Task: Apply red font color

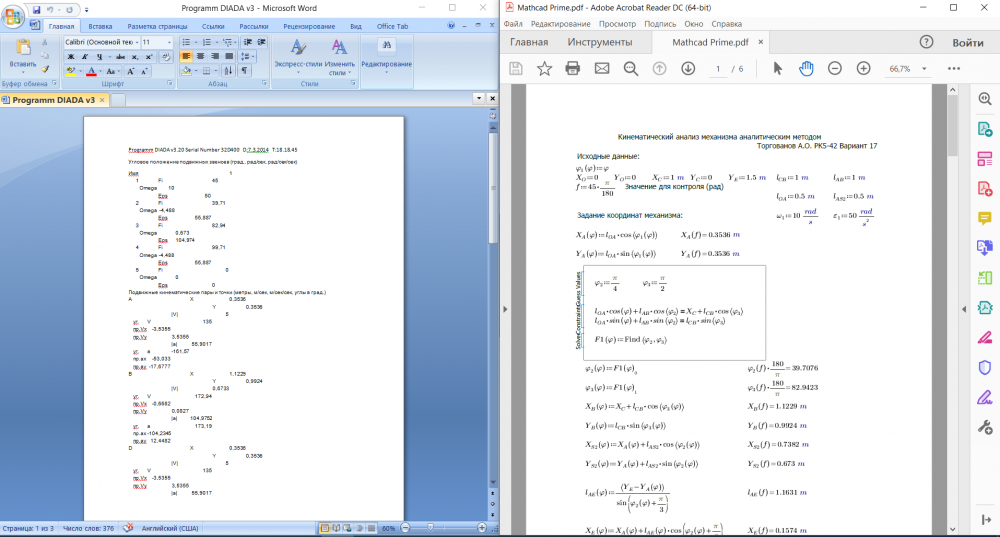Action: [x=91, y=71]
